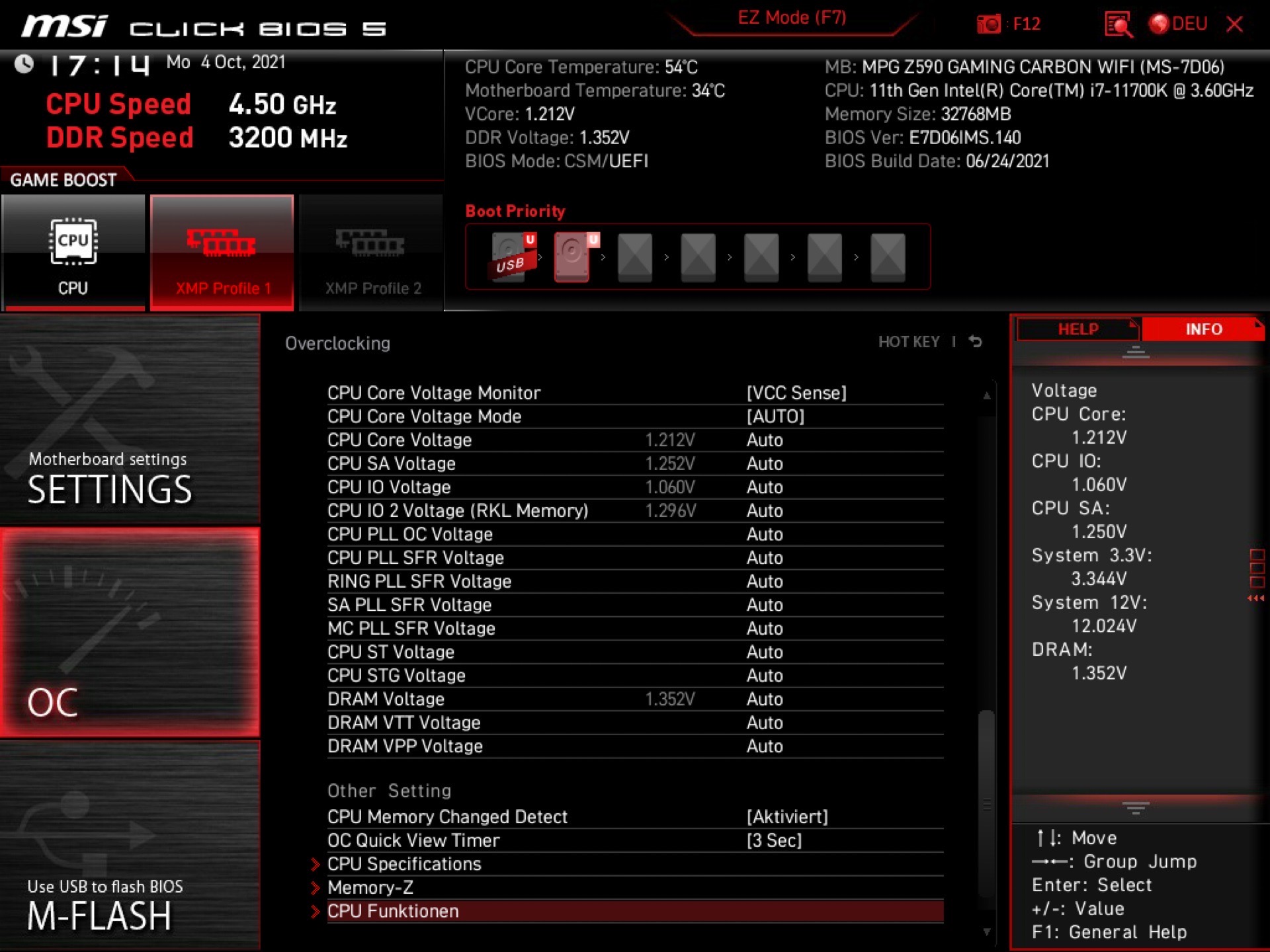
Task: Switch to the INFO tab
Action: tap(1203, 329)
